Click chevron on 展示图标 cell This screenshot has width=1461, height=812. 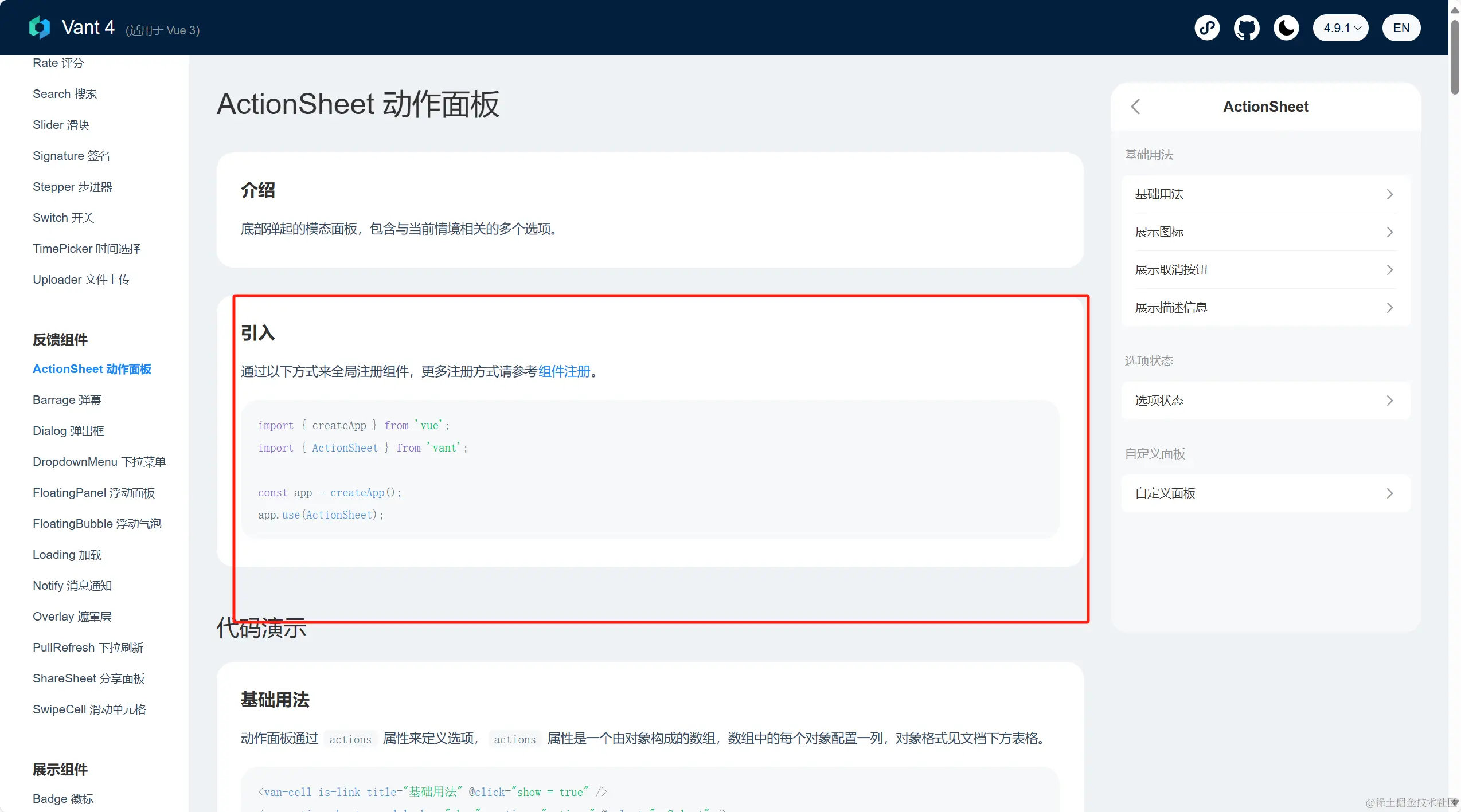tap(1389, 232)
